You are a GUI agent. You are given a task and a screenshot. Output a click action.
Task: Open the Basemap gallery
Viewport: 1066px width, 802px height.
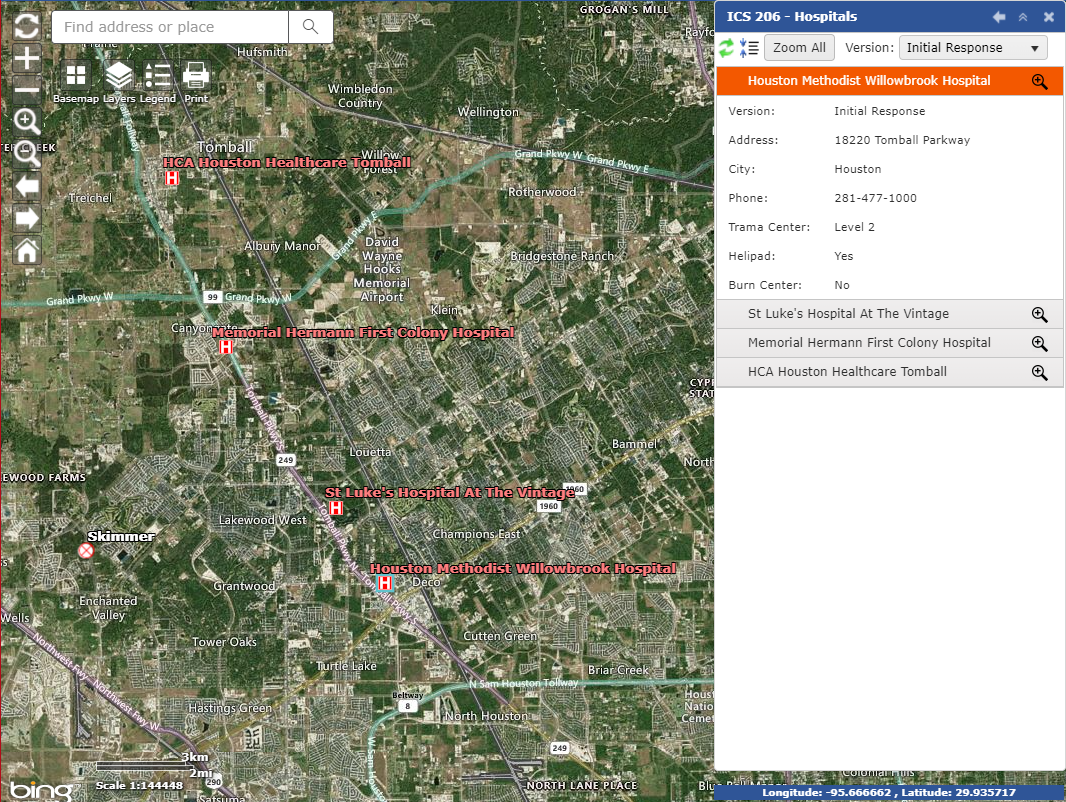point(76,75)
